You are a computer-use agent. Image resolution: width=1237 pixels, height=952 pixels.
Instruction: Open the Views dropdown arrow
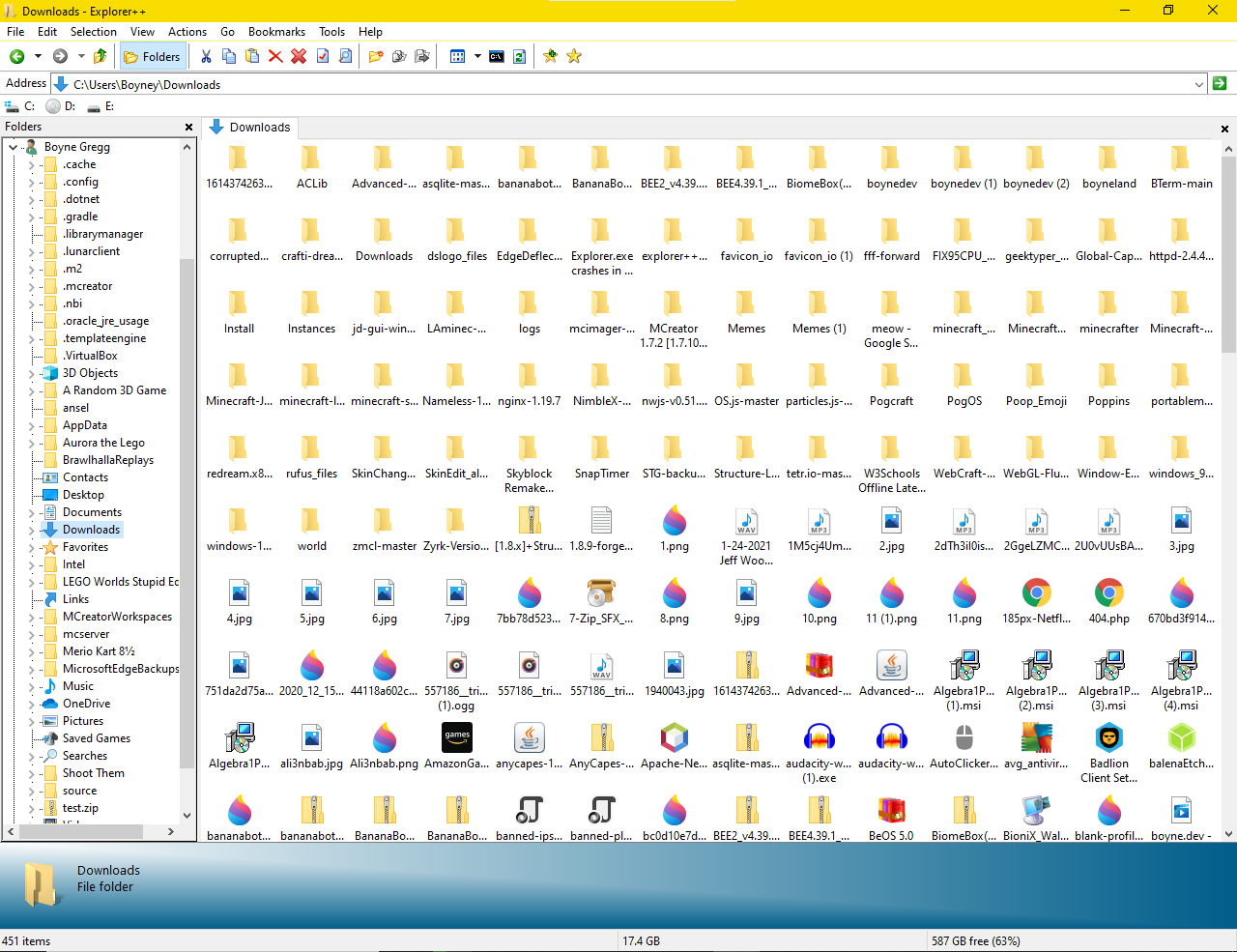point(477,56)
